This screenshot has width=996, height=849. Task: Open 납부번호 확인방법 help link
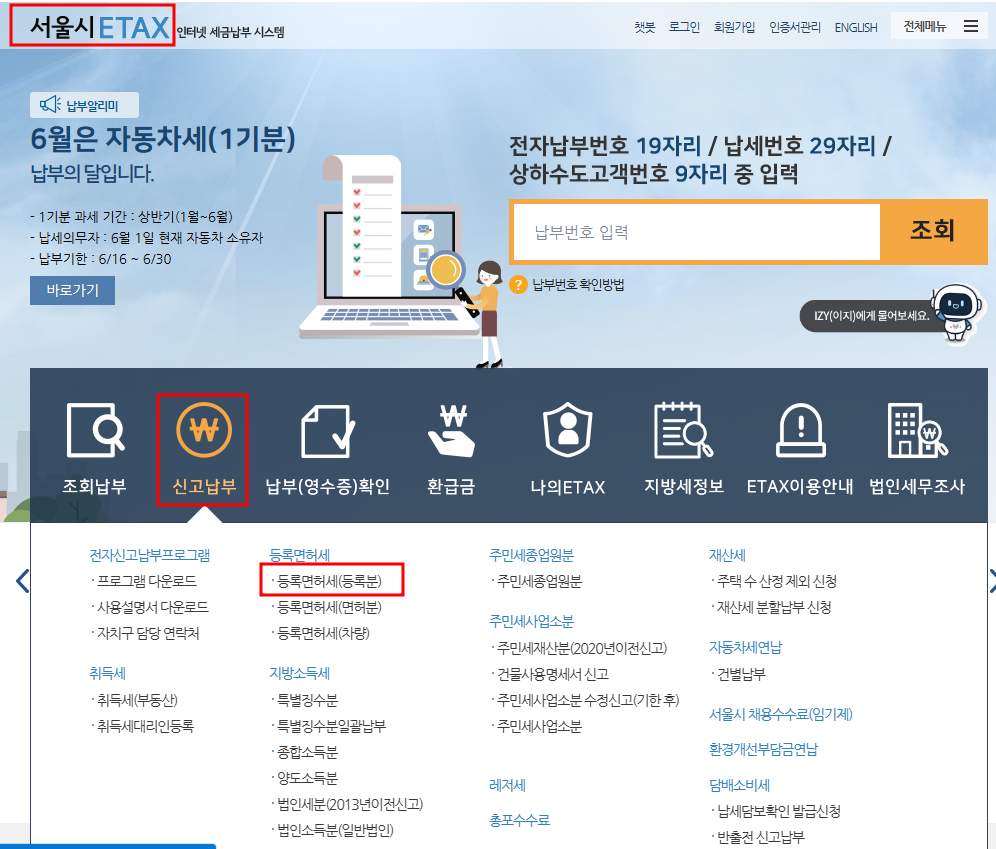578,284
